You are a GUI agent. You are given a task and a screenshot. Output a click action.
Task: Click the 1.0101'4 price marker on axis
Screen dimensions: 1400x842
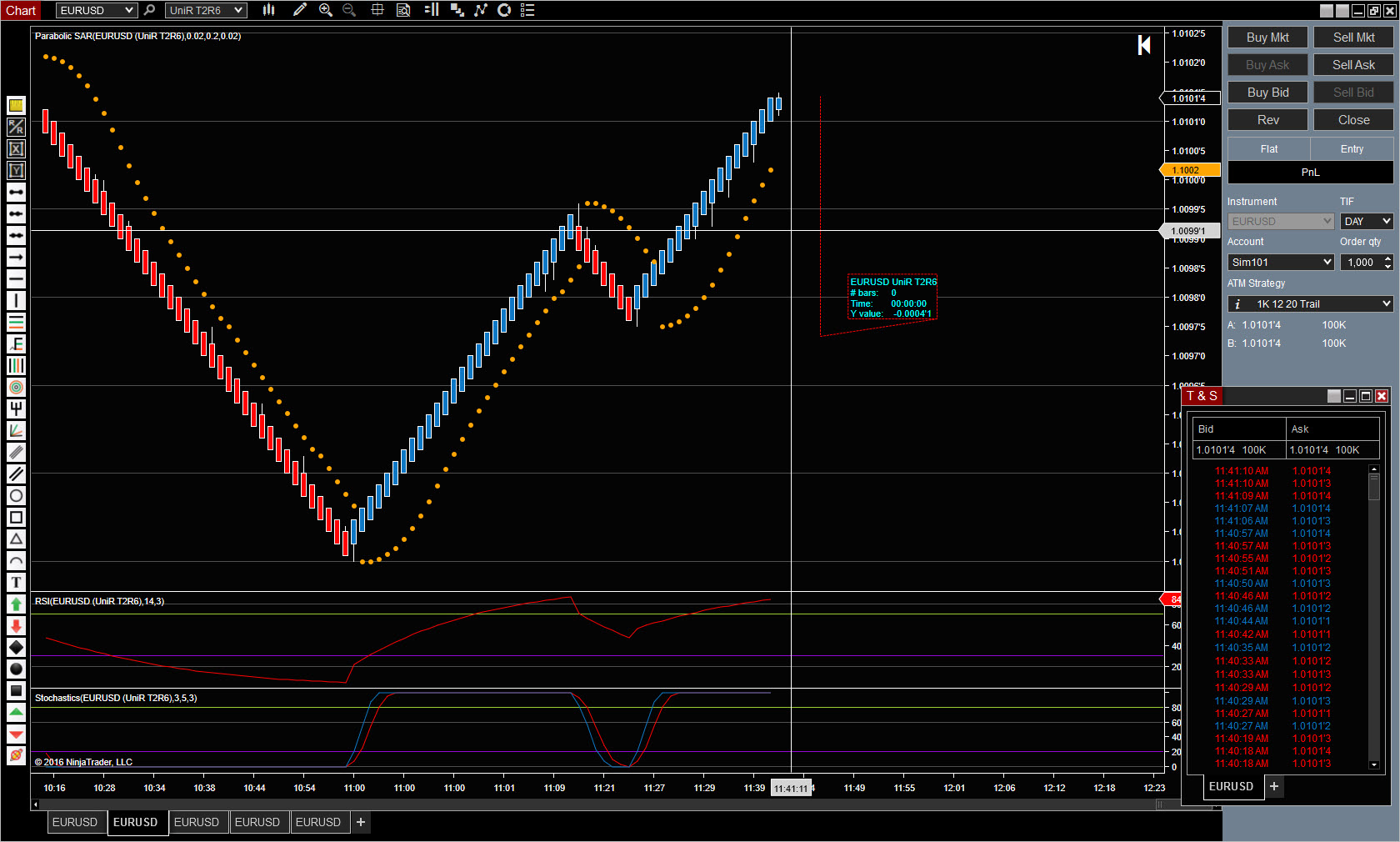coord(1190,98)
